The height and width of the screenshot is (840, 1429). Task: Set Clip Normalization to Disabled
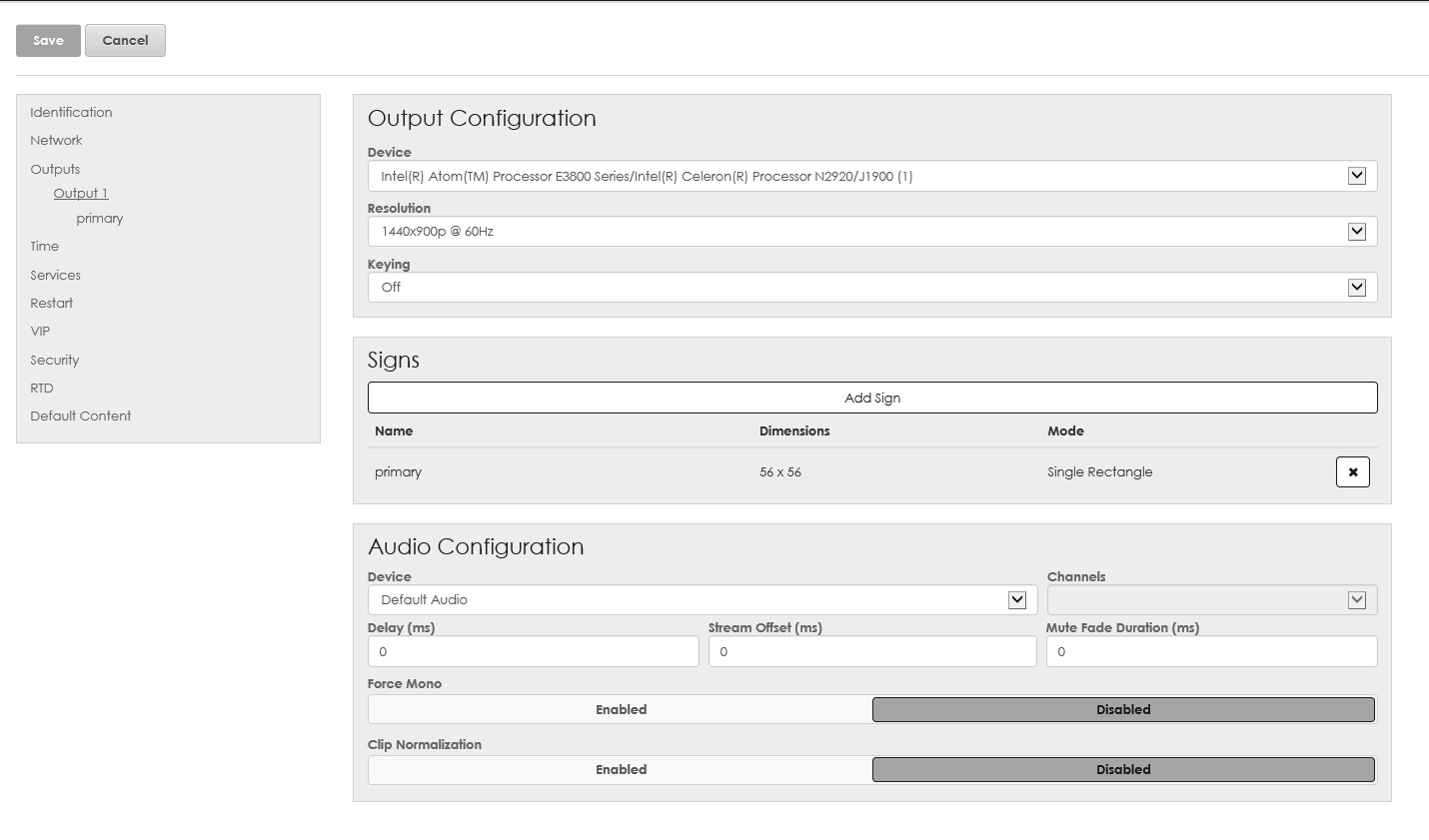point(1123,770)
